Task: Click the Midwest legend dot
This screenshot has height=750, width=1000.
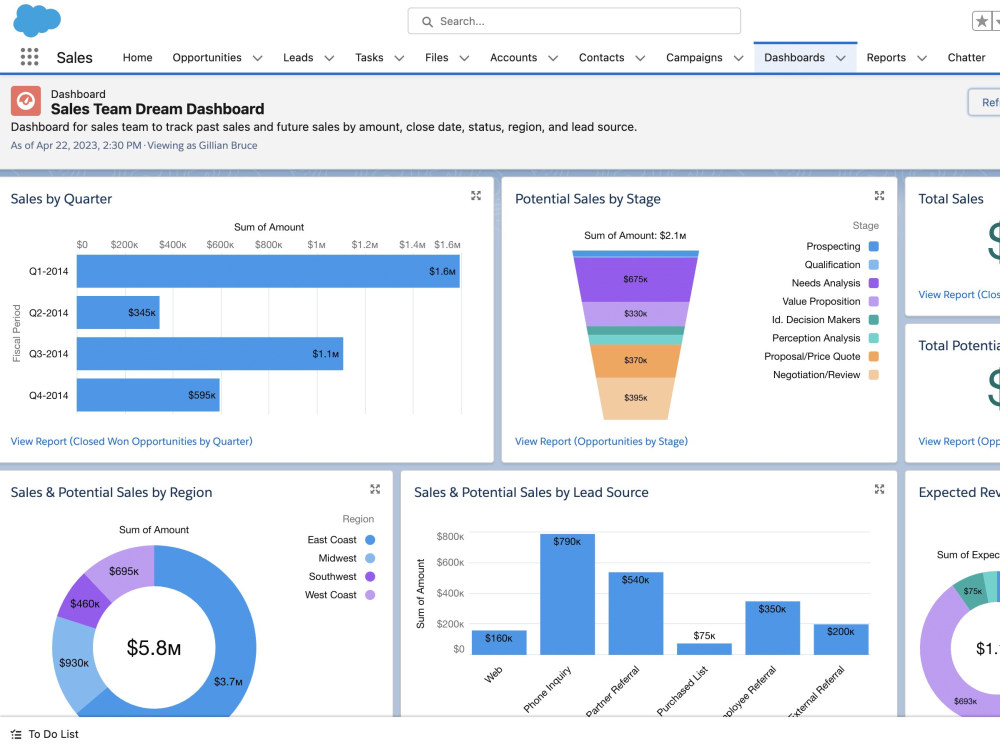Action: click(x=370, y=559)
